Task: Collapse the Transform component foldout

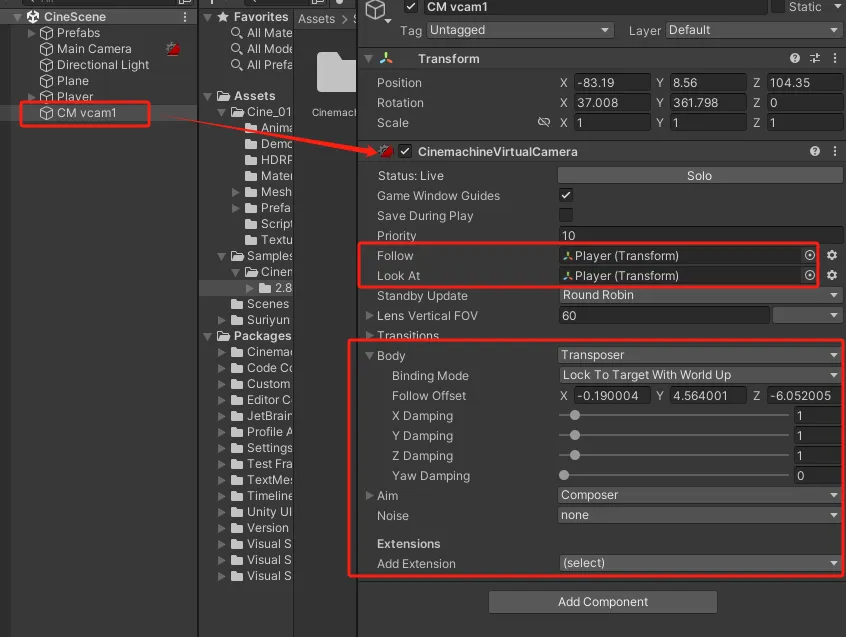Action: coord(369,58)
